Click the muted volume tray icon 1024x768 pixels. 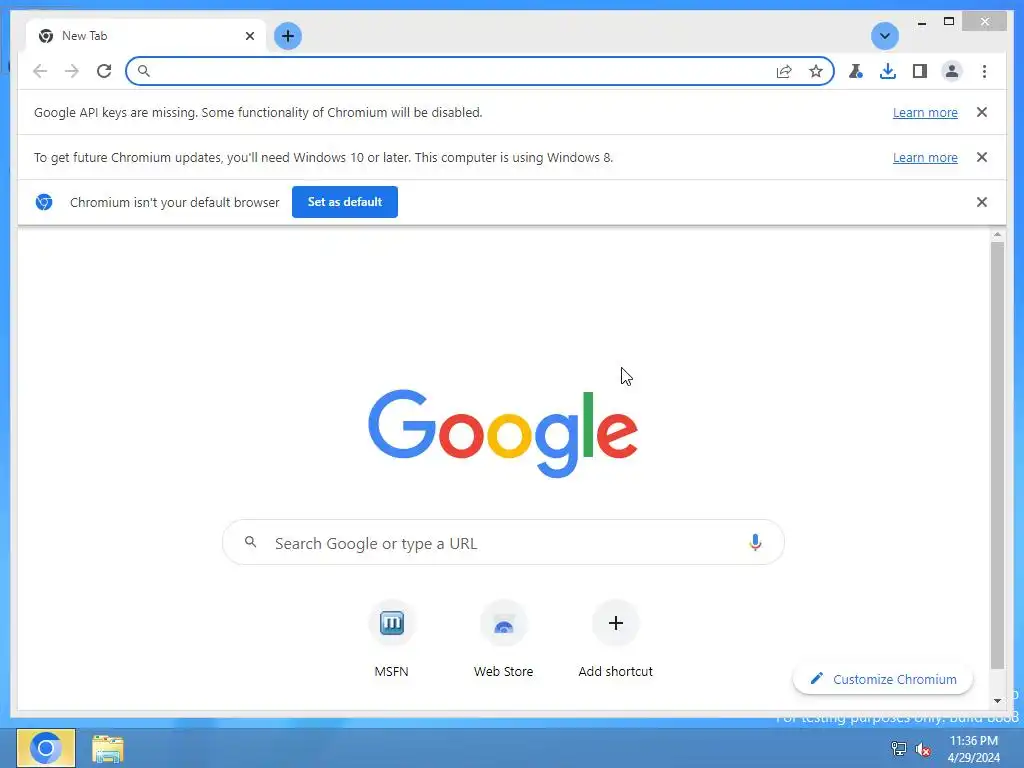tap(923, 749)
